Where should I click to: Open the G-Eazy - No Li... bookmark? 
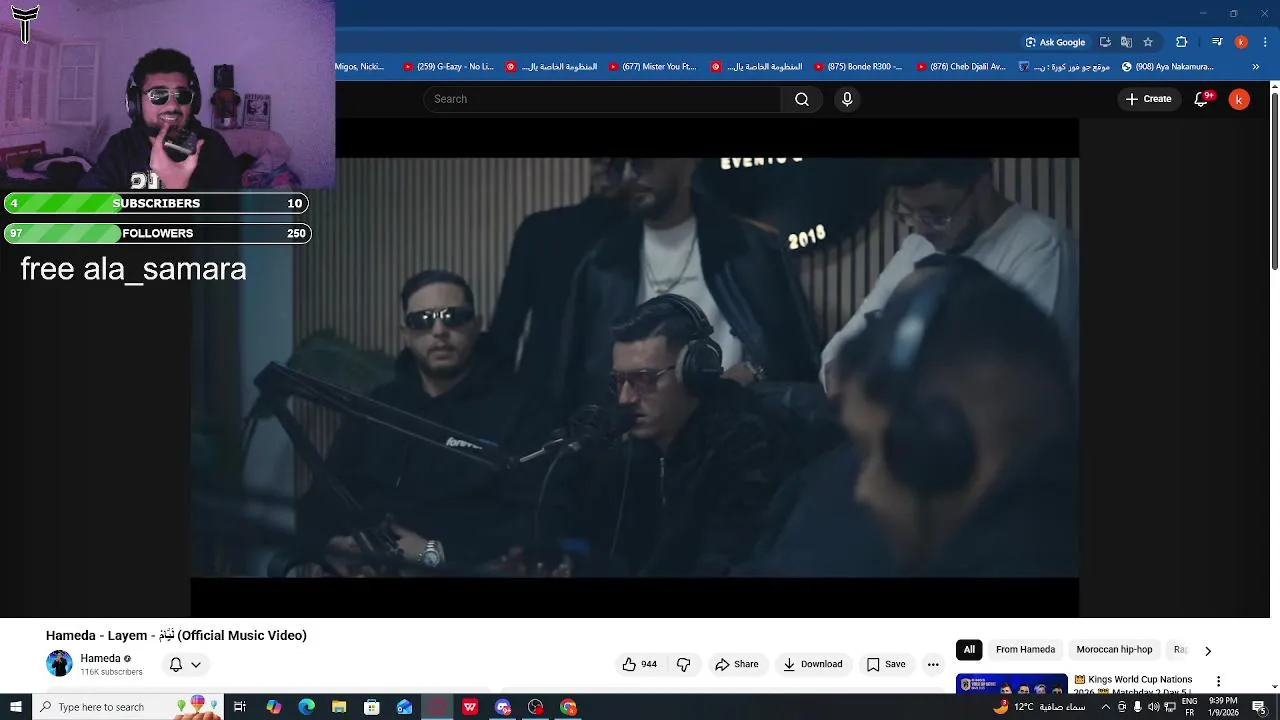click(447, 67)
